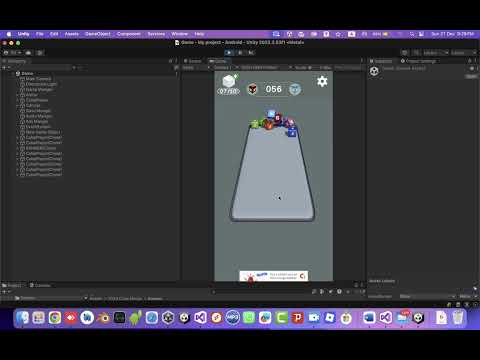Select Main Camera in the Hierarchy

(38, 79)
